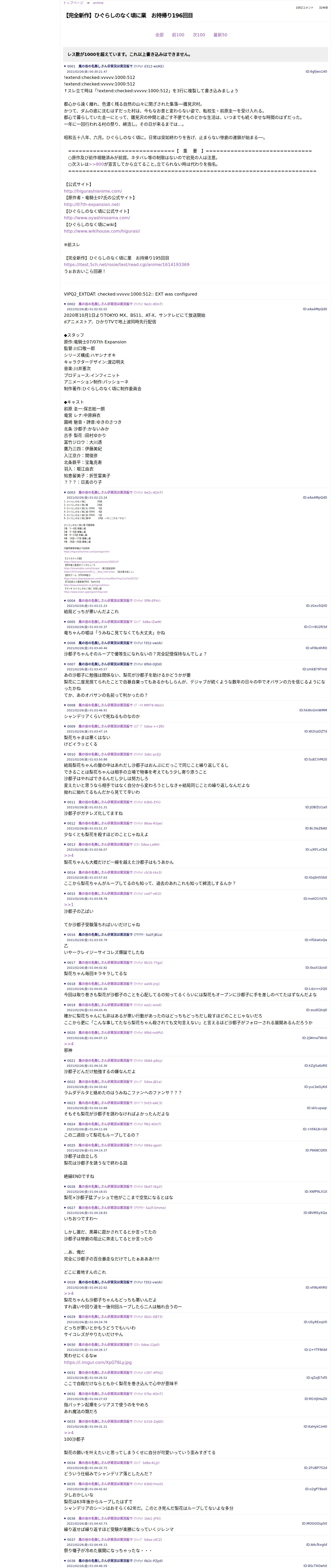Expand the ▼ menu of post 0007
Viewport: 336px width, 1568px height.
65,664
